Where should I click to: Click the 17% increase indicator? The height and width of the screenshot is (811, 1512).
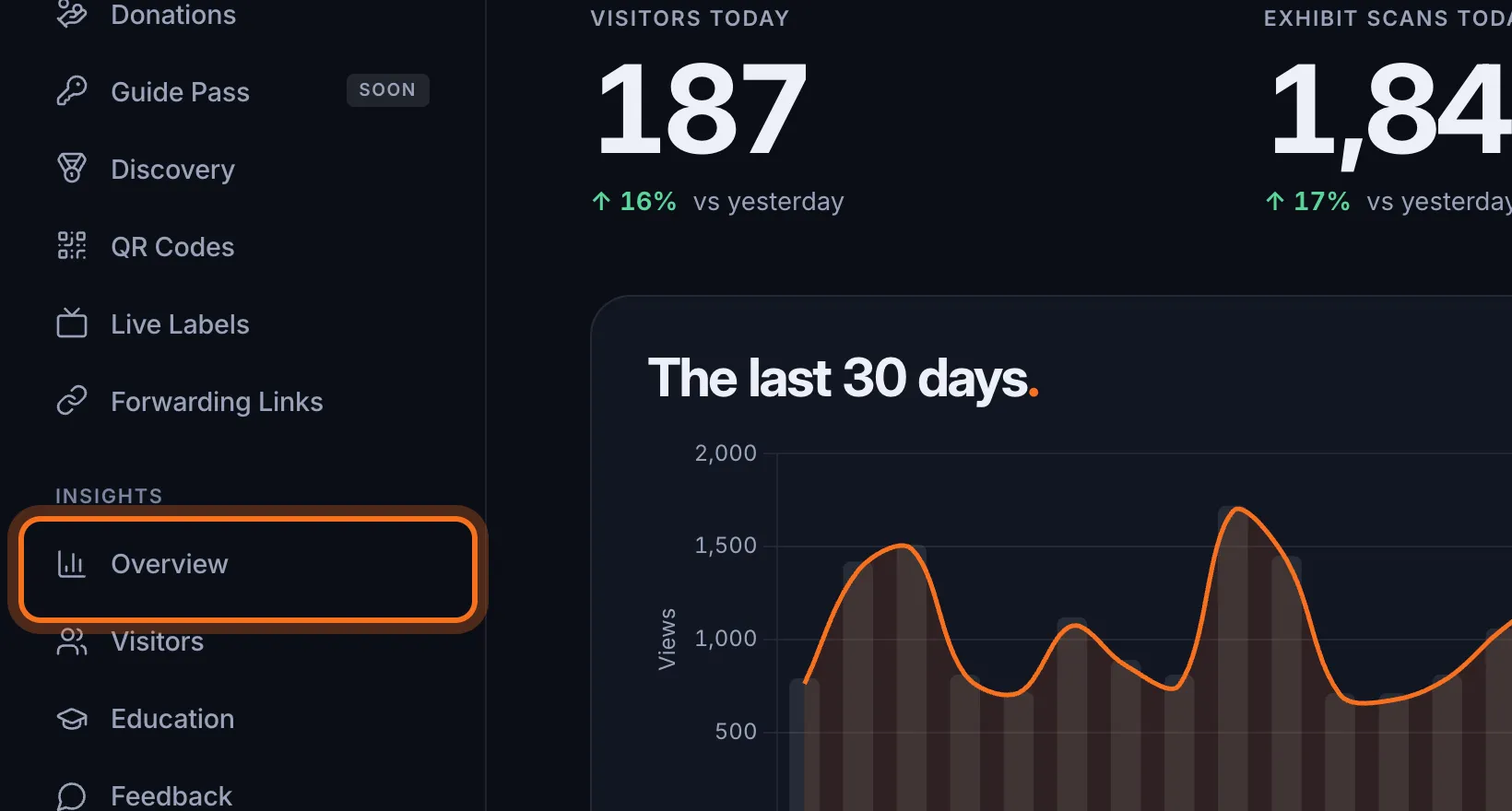click(1307, 201)
